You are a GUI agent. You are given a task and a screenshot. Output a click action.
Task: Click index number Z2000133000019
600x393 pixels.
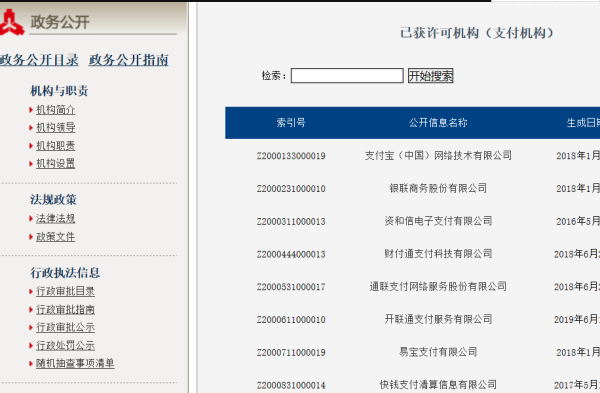pyautogui.click(x=291, y=156)
